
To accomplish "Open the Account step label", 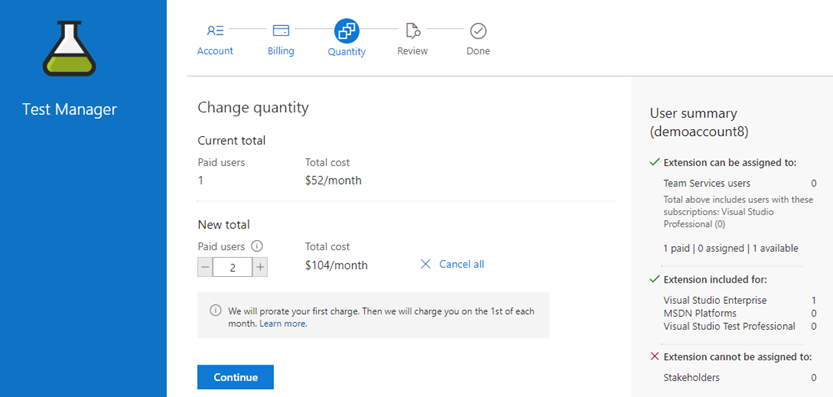I will 215,52.
